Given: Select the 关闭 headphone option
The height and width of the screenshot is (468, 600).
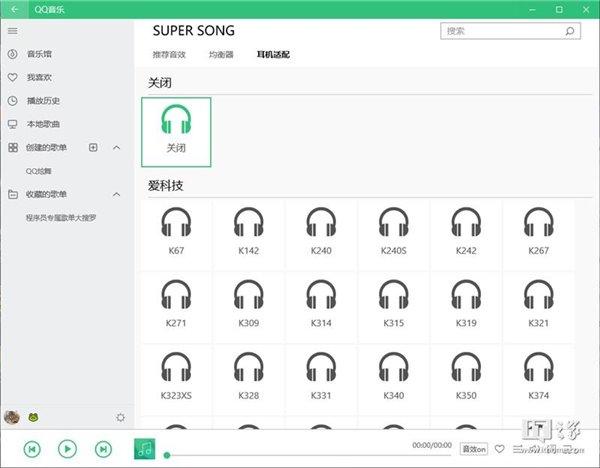Looking at the screenshot, I should pos(176,132).
